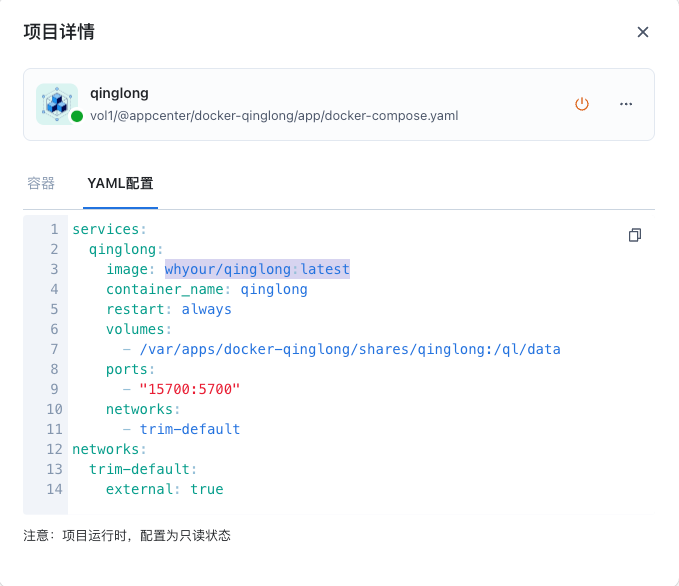The height and width of the screenshot is (586, 679).
Task: Click the volumes path on line 7
Action: click(x=350, y=349)
